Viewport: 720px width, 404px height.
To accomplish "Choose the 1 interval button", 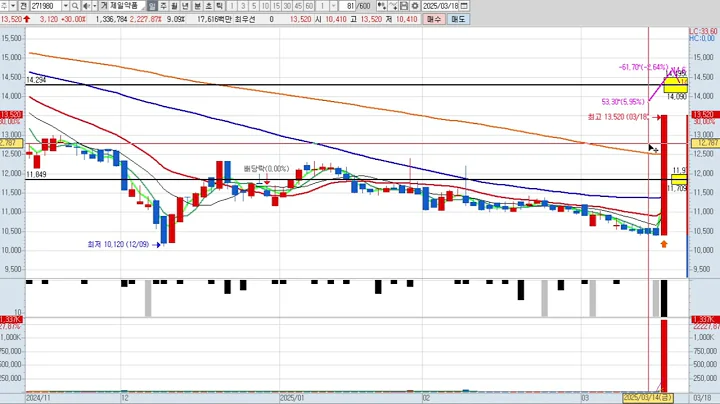I will [x=232, y=6].
